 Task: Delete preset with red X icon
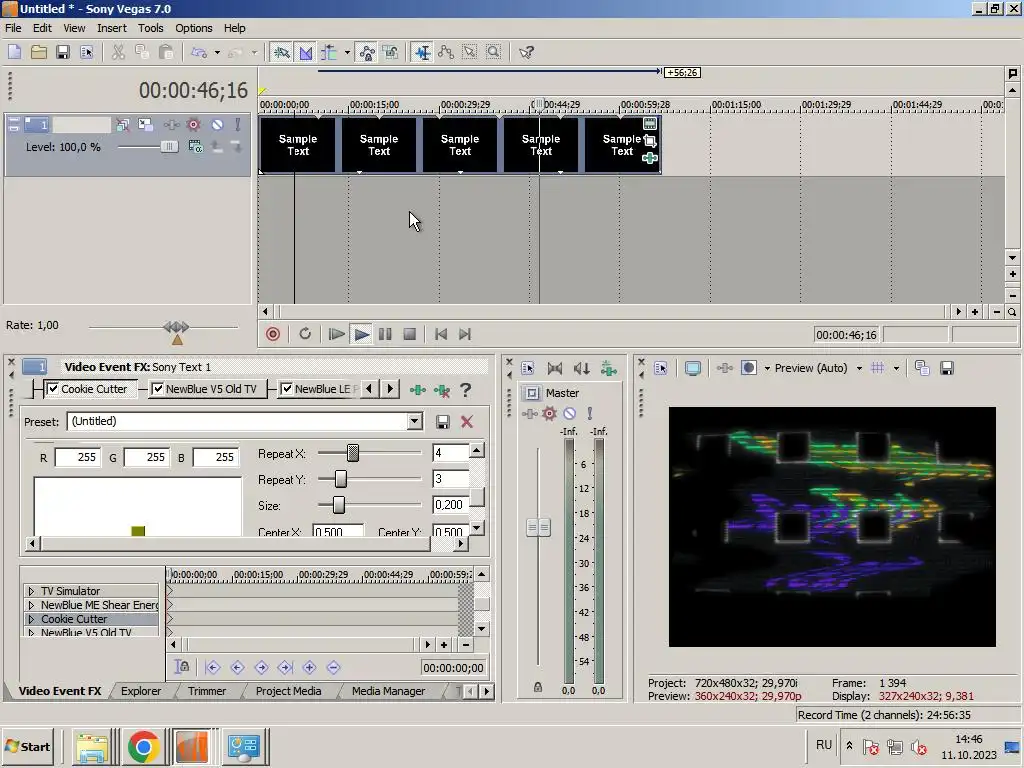[x=467, y=422]
